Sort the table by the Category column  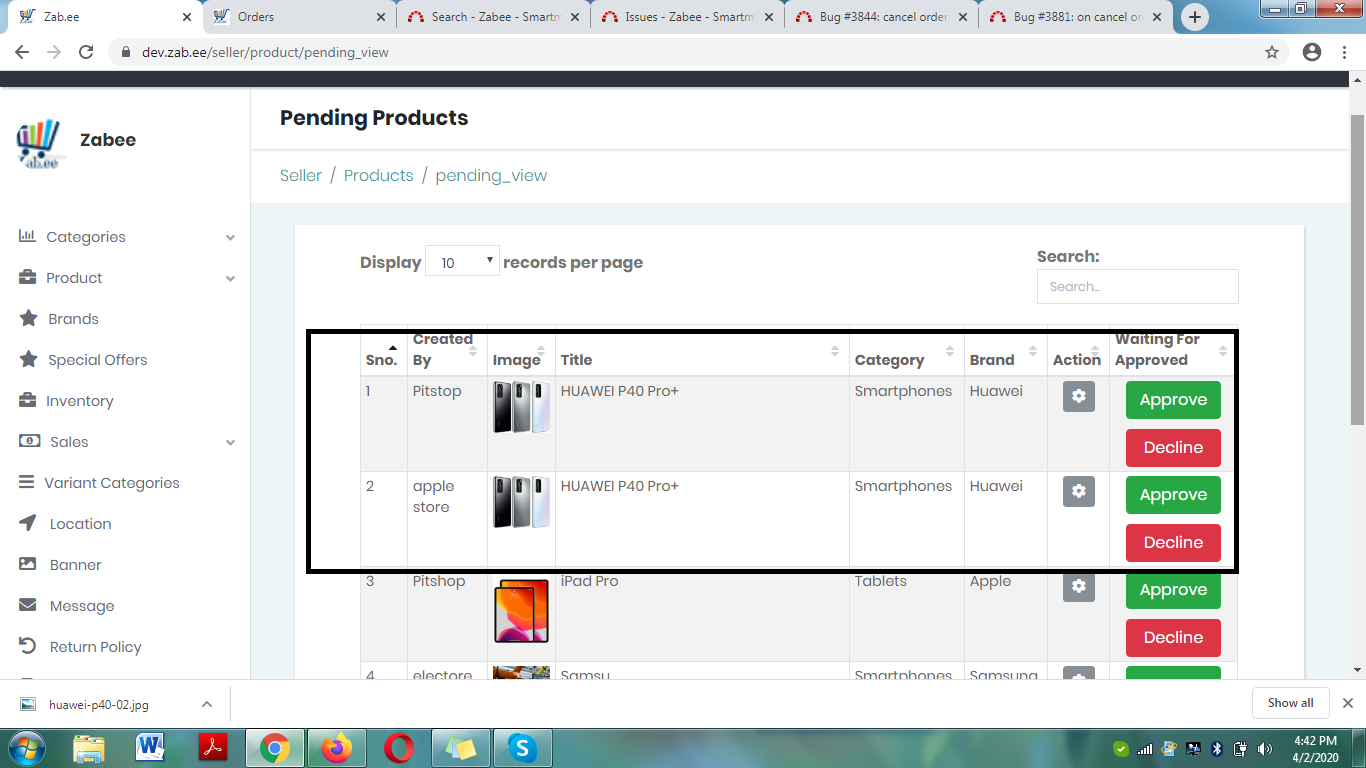coord(906,351)
